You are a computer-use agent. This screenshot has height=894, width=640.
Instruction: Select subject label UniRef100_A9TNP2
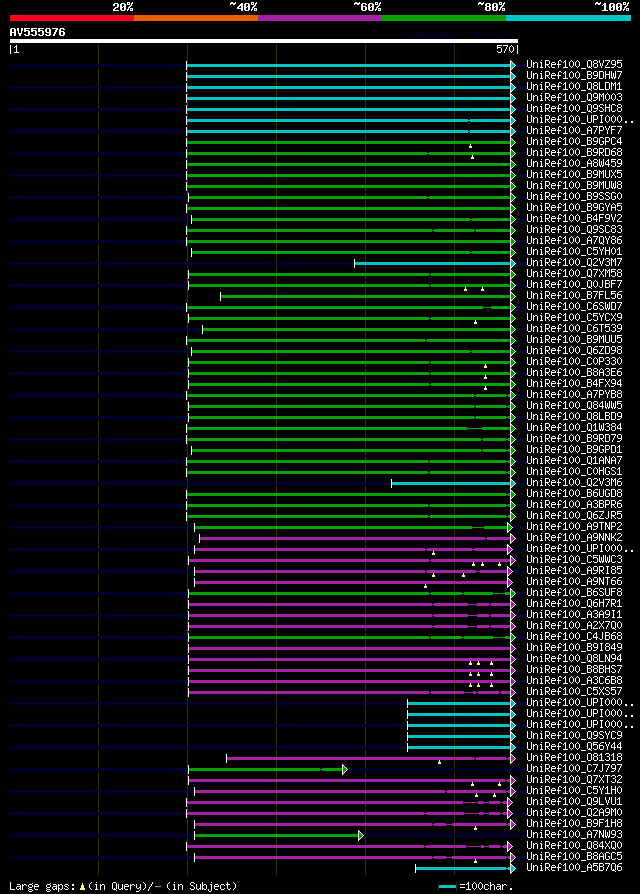point(574,527)
